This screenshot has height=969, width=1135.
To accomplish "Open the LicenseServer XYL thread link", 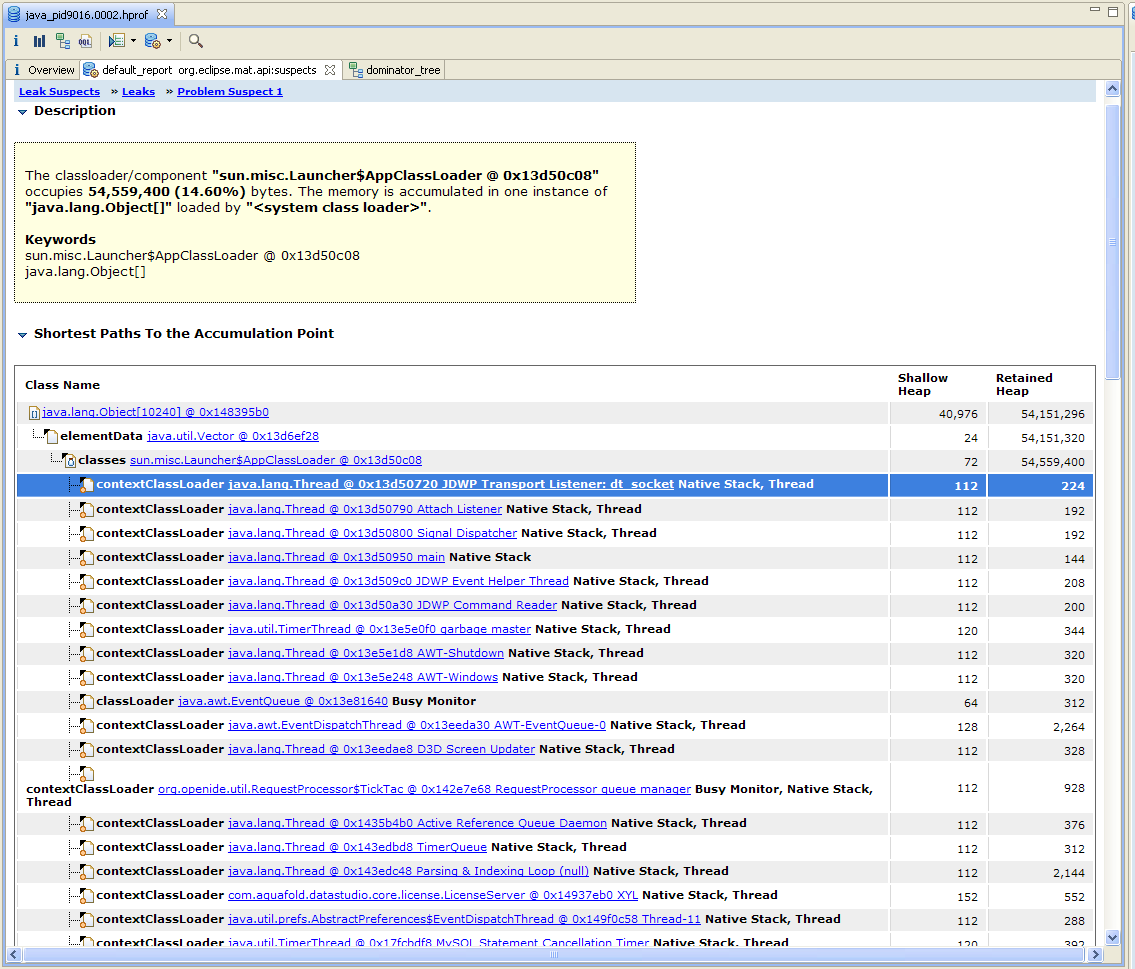I will (433, 895).
